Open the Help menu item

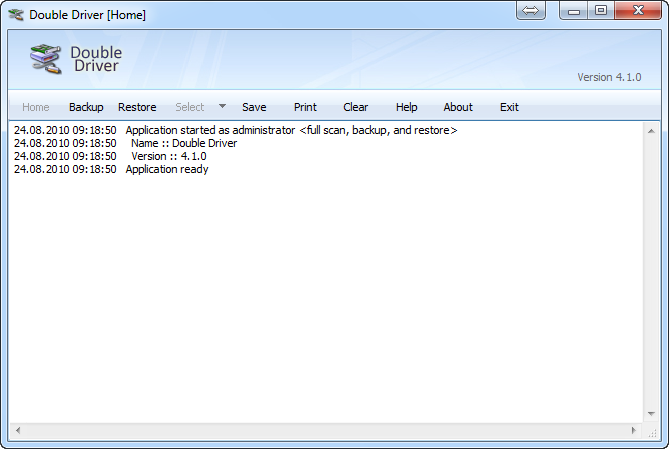coord(407,107)
